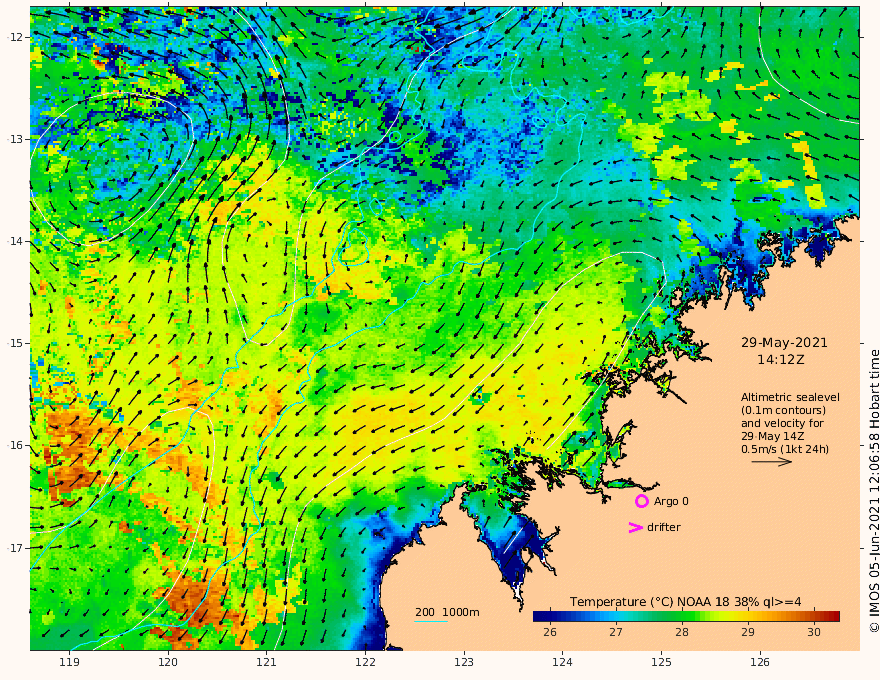Click the 28 value on temperature scale

tap(681, 632)
